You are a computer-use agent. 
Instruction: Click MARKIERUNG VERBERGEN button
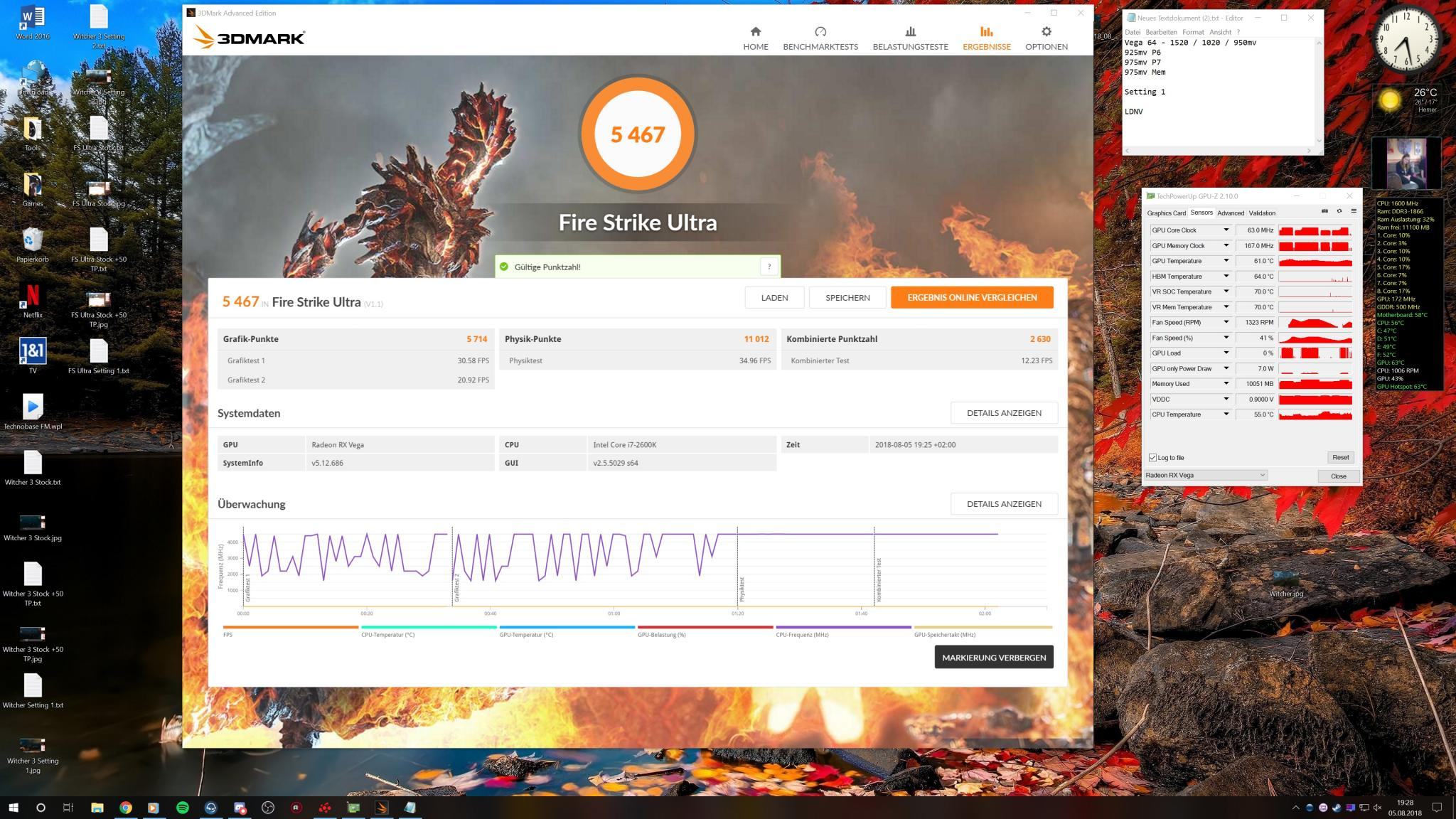pos(994,658)
